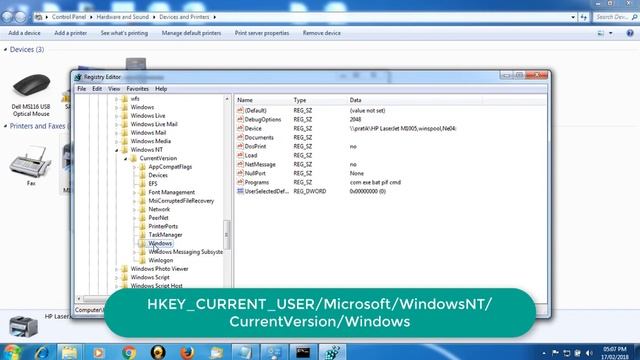
Task: Select the TaskManager key folder icon
Action: [142, 235]
